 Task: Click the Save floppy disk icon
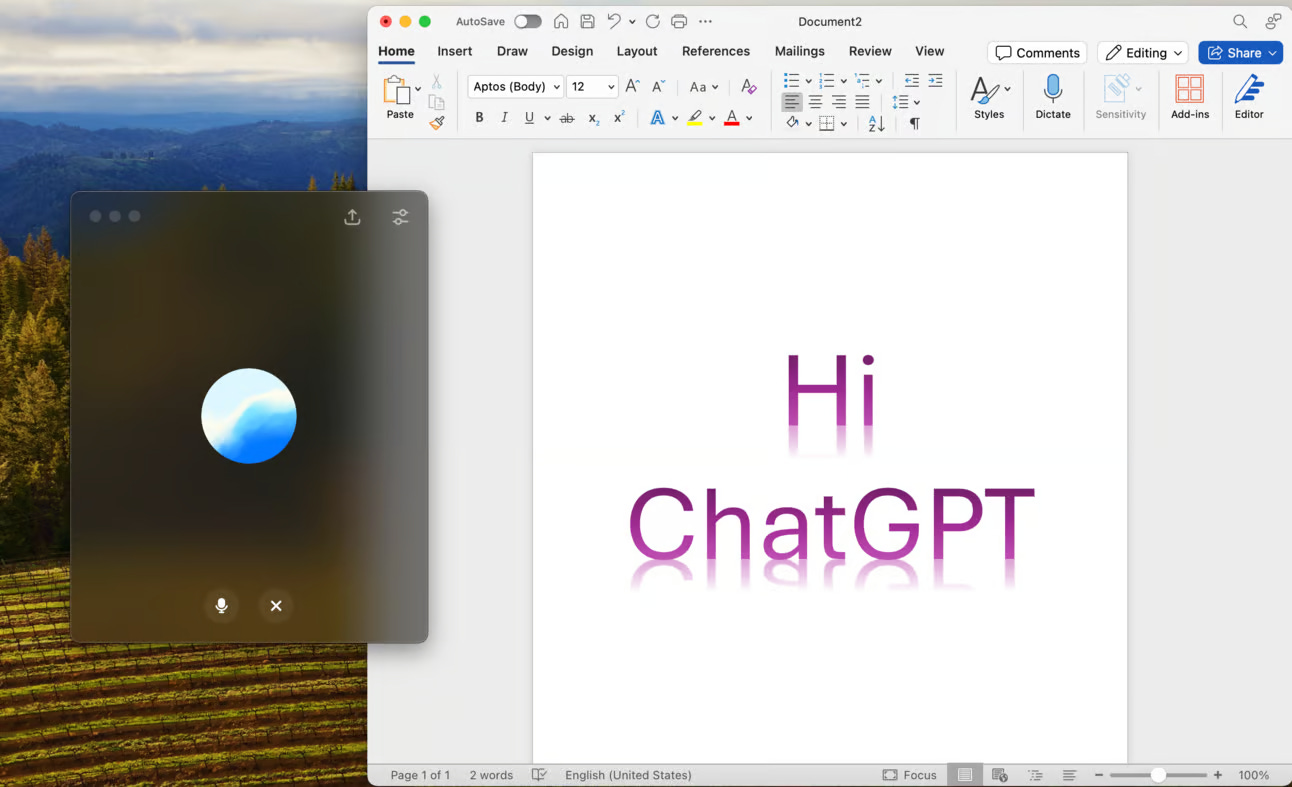coord(588,21)
